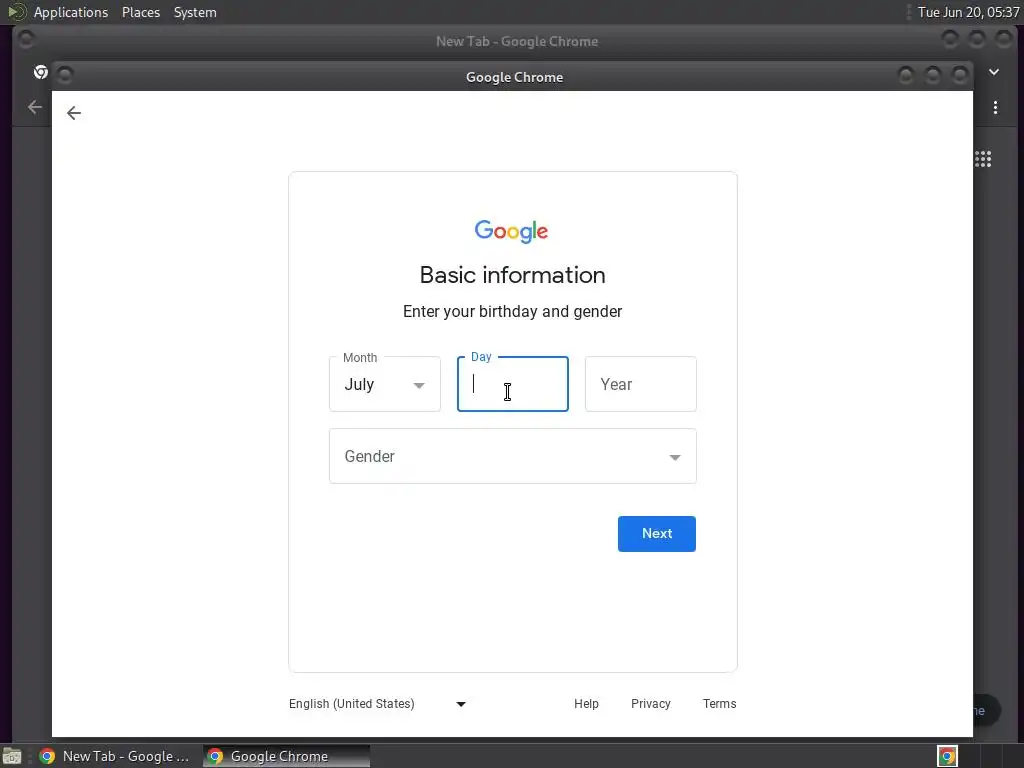
Task: Click the chevron at the tab strip's right end
Action: coord(993,72)
